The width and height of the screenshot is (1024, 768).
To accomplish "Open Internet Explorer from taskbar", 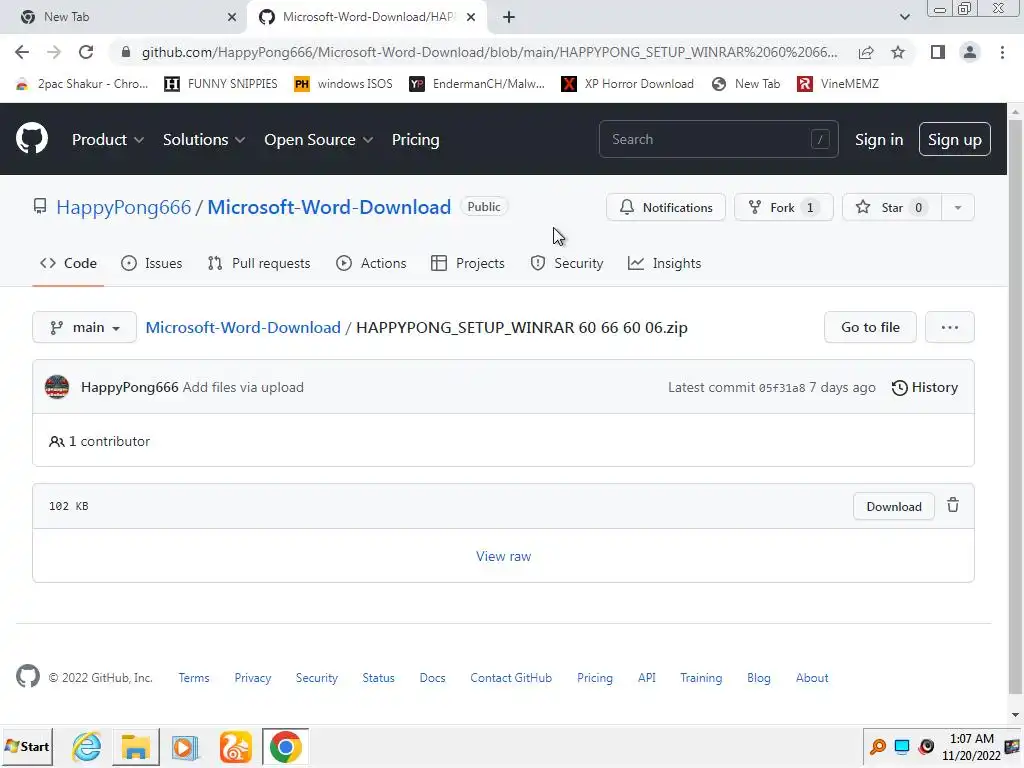I will click(87, 746).
